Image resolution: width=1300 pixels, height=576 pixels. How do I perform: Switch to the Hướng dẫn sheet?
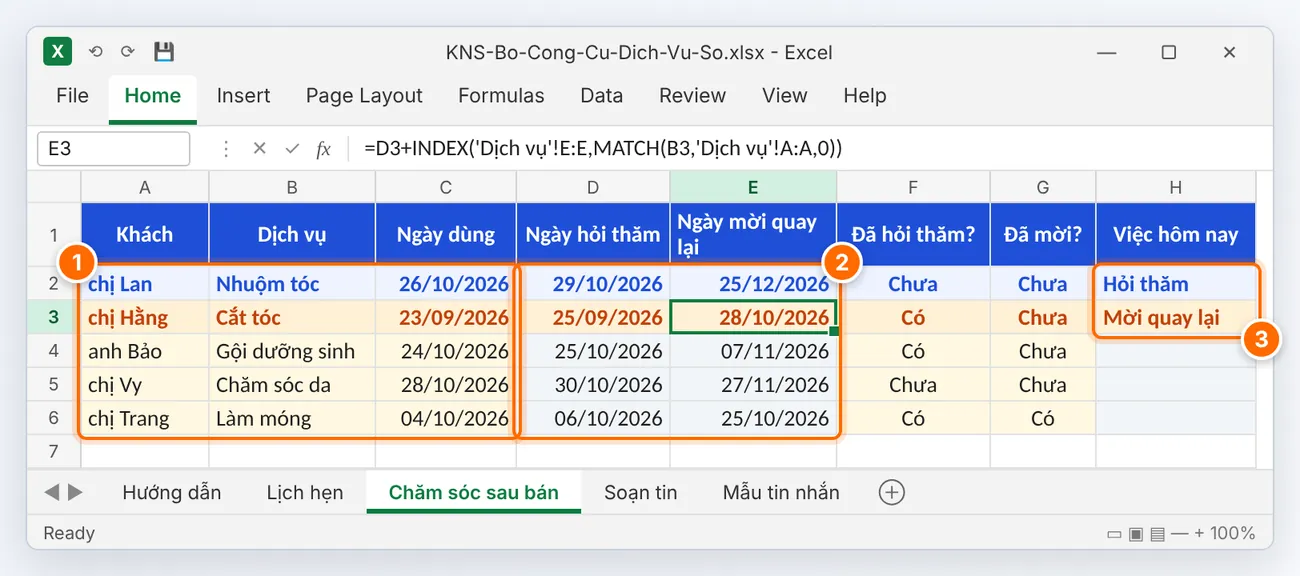pos(172,492)
